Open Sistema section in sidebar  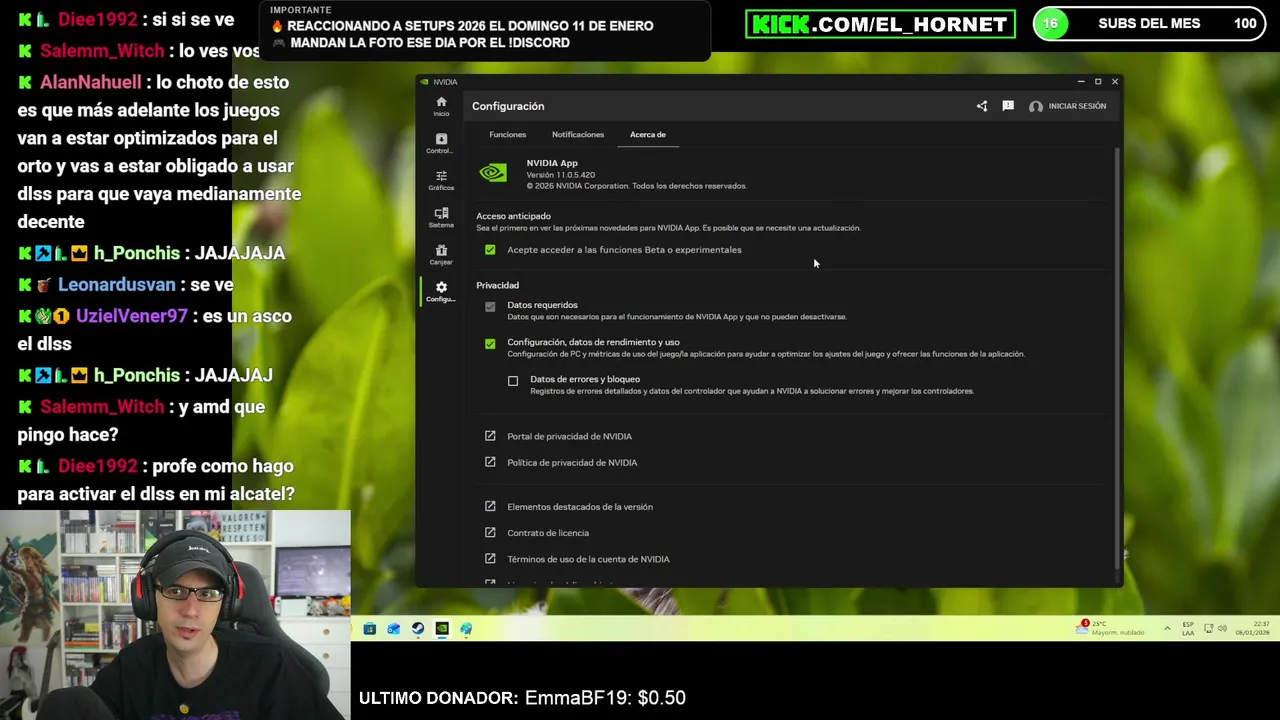[441, 217]
